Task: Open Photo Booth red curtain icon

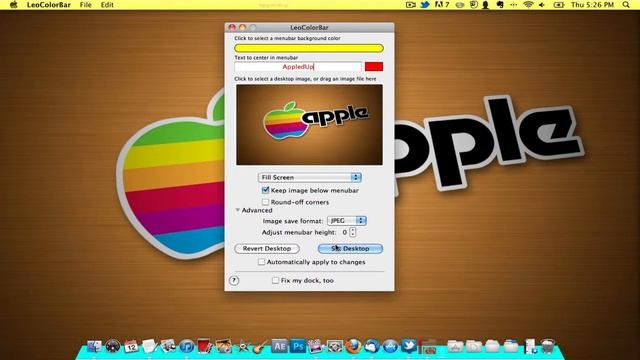Action: 205,346
